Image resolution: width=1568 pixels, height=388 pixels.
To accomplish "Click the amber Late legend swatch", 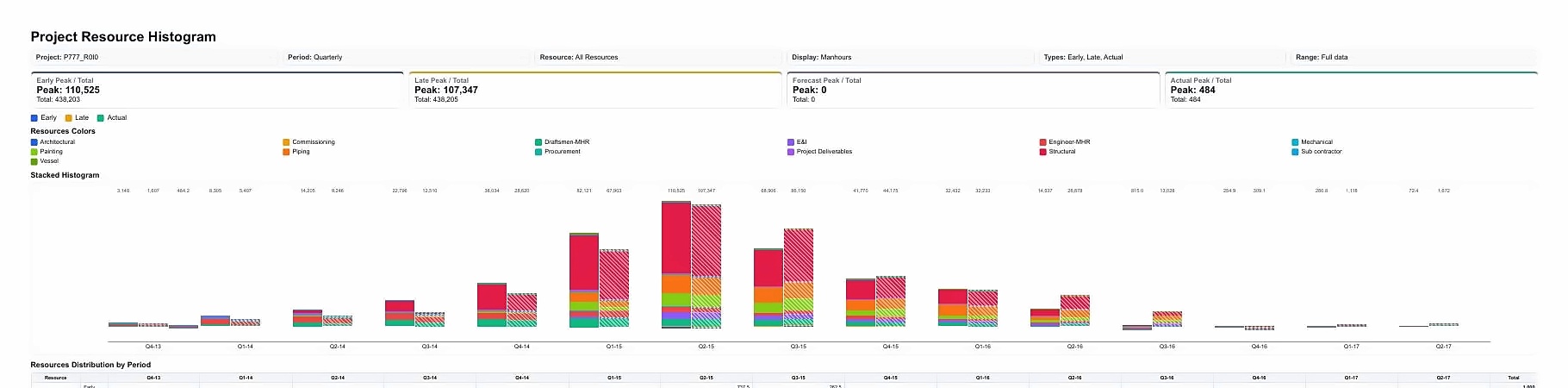I will 68,118.
